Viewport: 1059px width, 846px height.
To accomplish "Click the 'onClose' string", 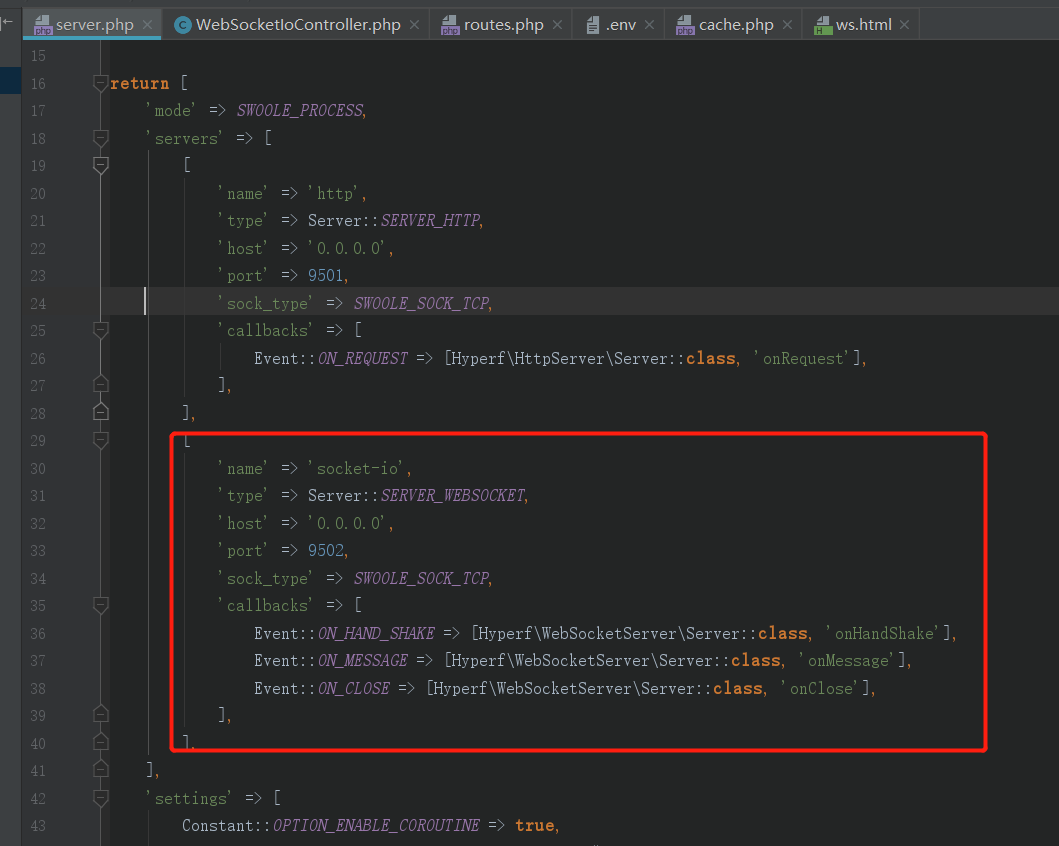I will pyautogui.click(x=821, y=689).
